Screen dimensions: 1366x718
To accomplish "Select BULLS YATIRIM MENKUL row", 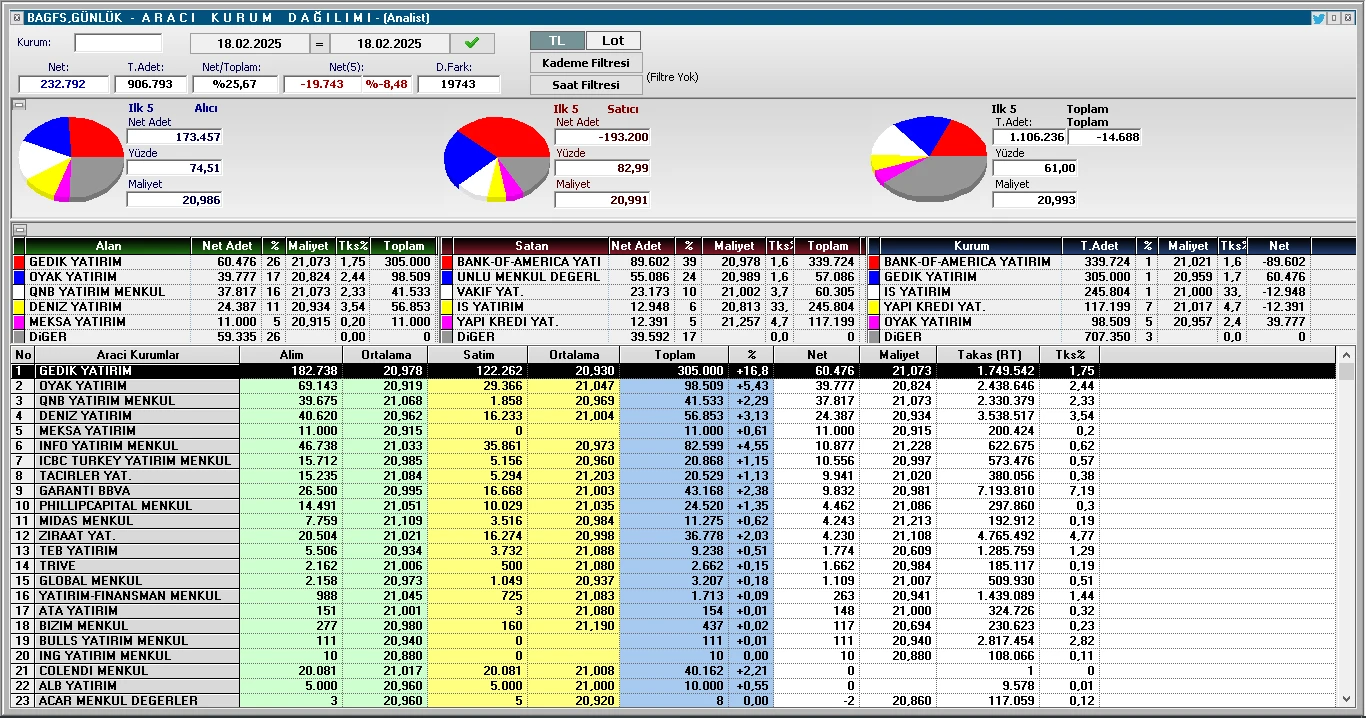I will tap(675, 641).
